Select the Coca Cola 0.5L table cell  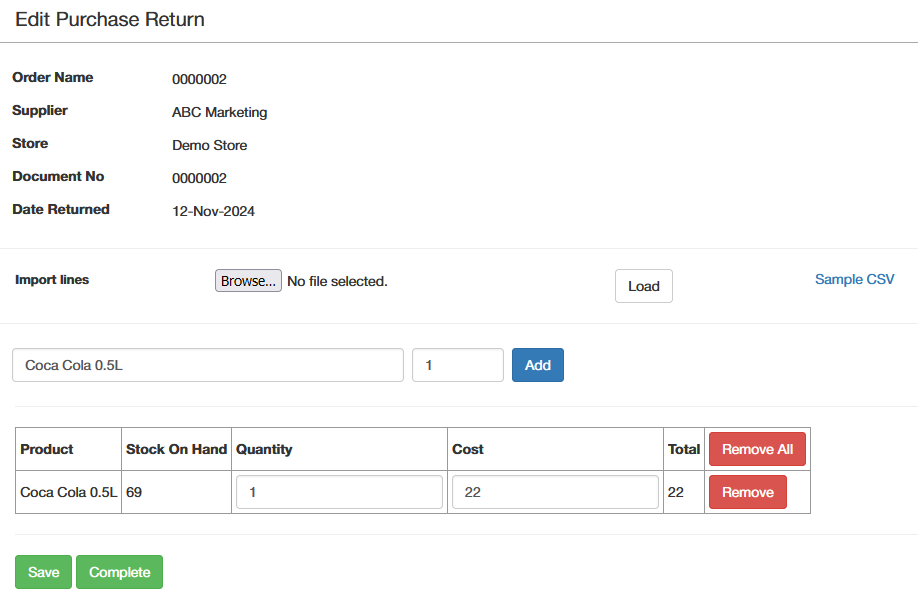pyautogui.click(x=68, y=492)
